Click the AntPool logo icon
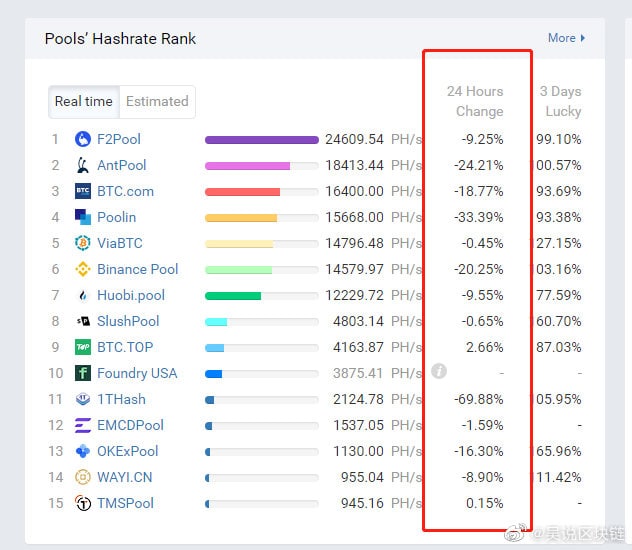Screen dimensions: 632x550 pyautogui.click(x=83, y=165)
